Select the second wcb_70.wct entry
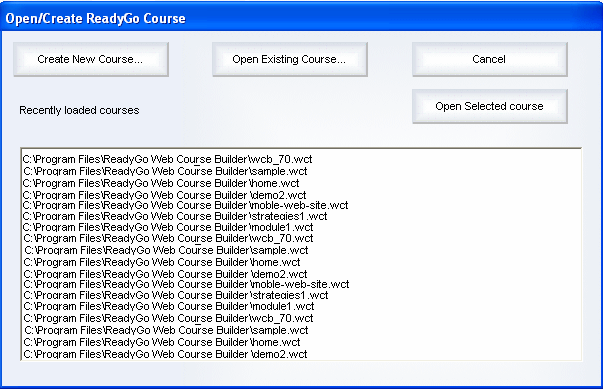Screen dimensions: 603x389 [168, 238]
